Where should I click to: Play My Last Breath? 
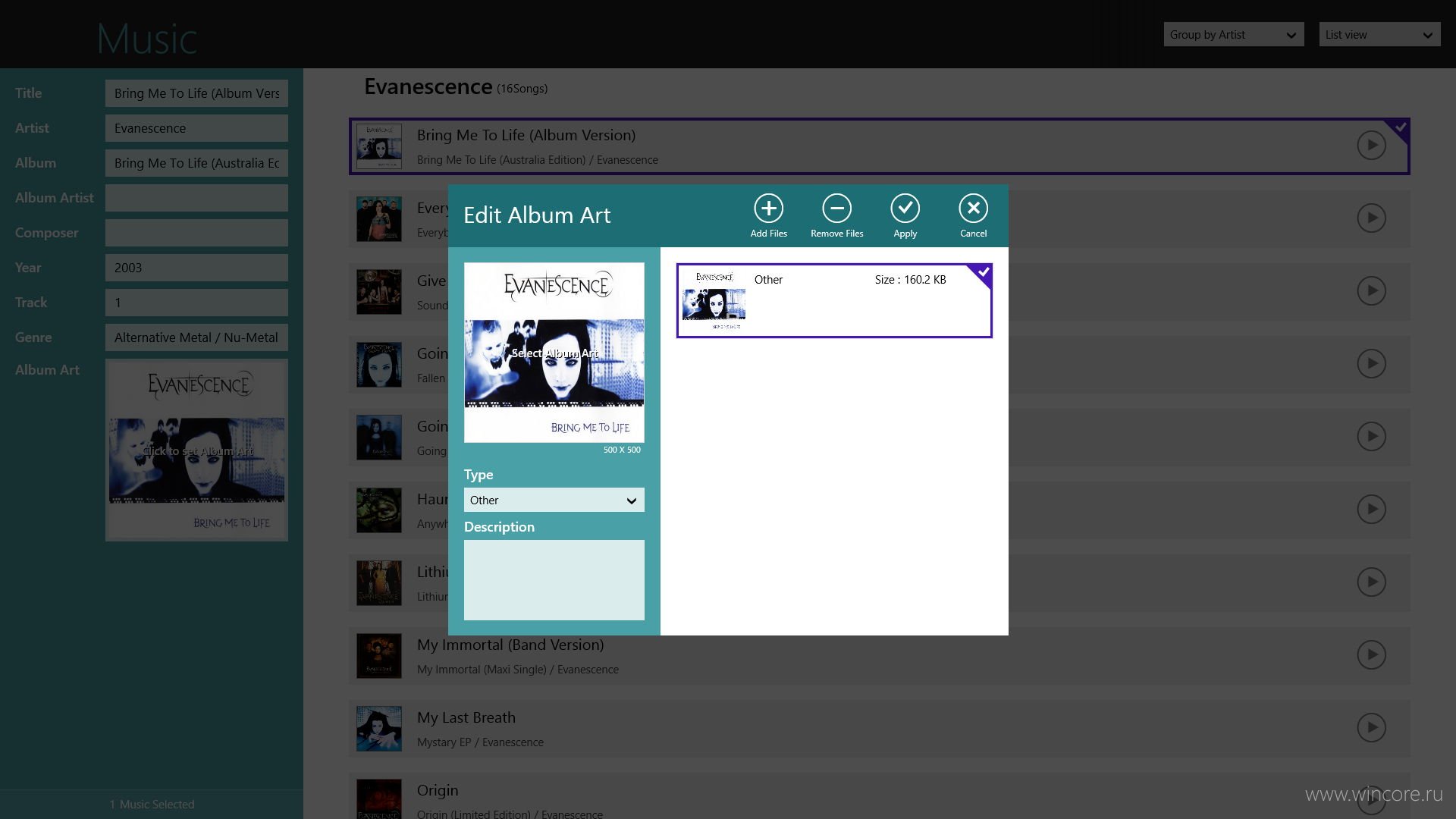tap(1371, 728)
